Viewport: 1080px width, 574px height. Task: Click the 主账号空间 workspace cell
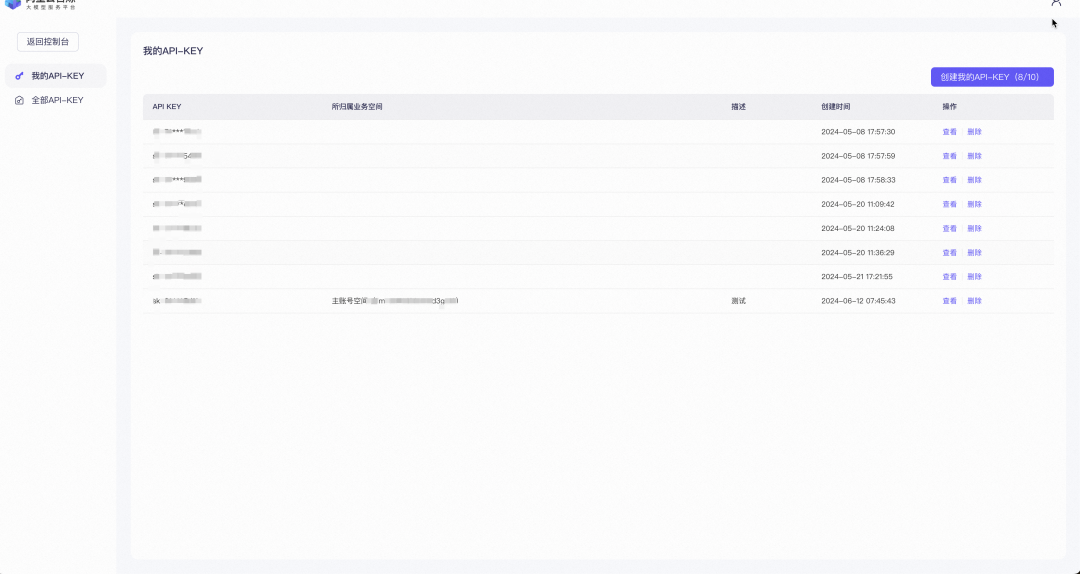(395, 300)
